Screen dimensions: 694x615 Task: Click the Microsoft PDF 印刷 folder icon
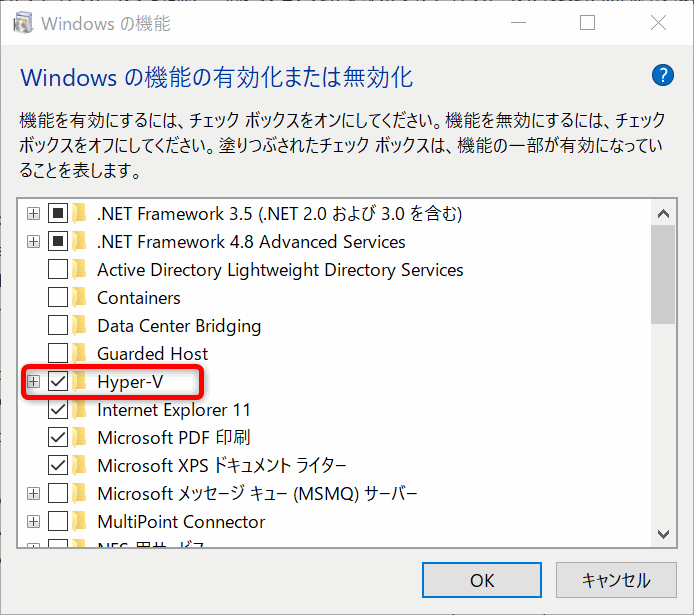(x=79, y=438)
